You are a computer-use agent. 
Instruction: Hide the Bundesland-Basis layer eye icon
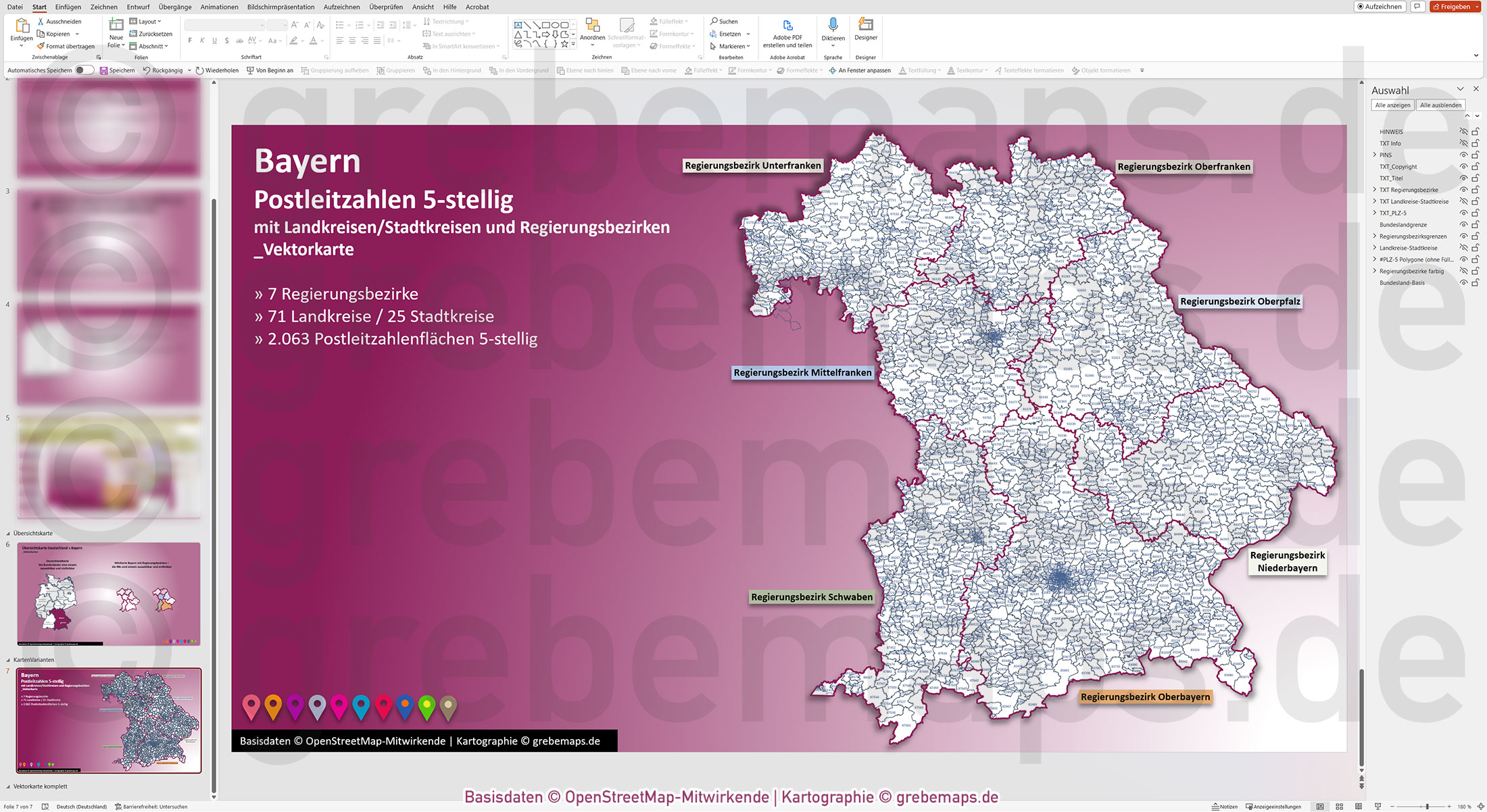pyautogui.click(x=1463, y=282)
